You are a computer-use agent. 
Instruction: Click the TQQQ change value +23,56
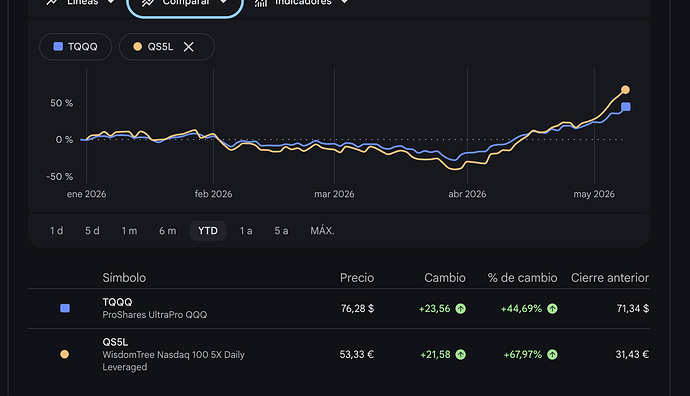coord(435,309)
